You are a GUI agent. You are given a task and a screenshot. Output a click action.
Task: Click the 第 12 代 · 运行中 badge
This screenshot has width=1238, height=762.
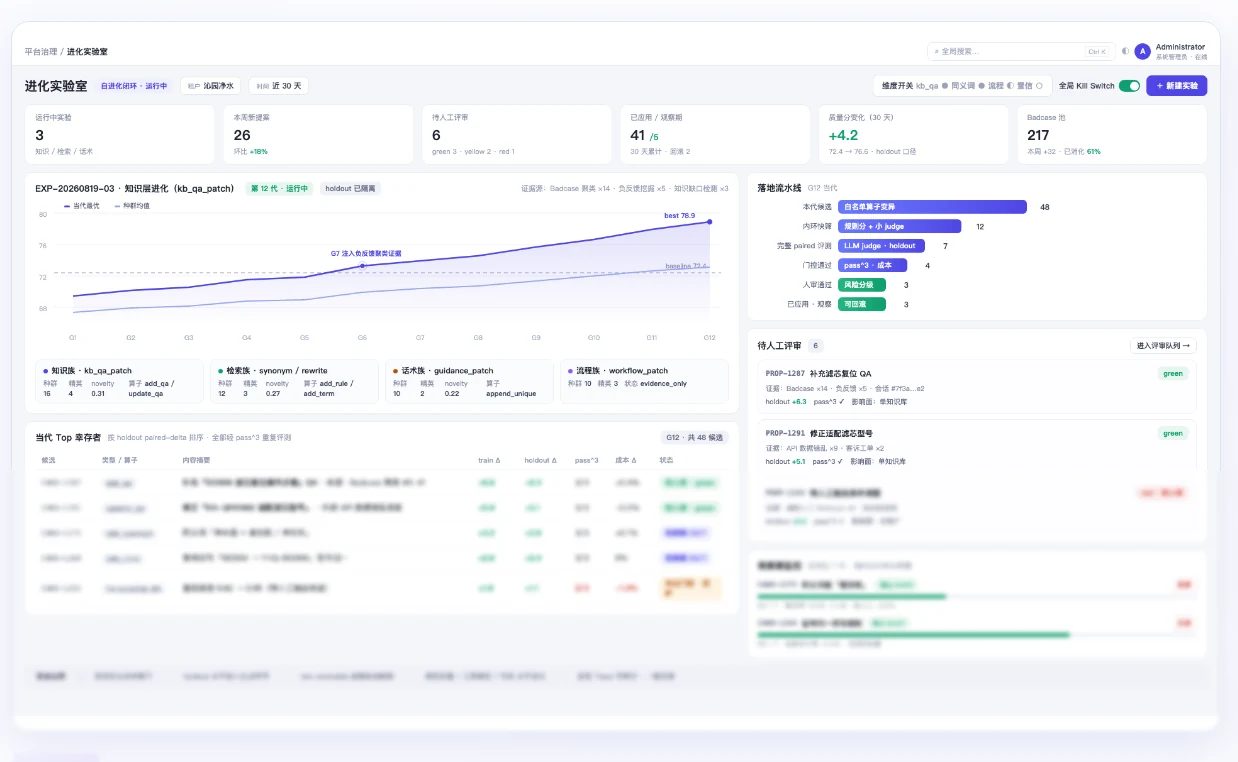280,188
